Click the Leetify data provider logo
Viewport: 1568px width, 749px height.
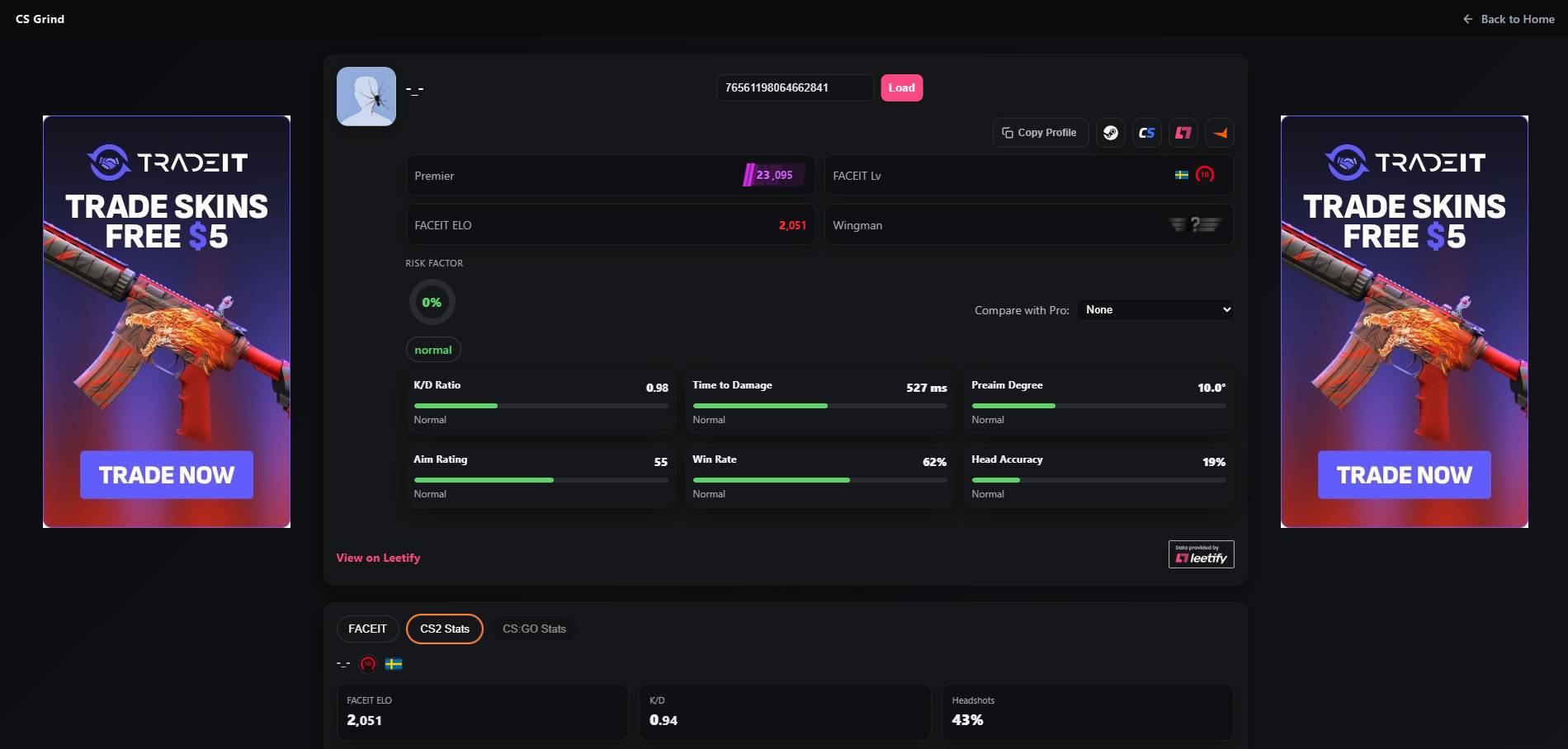[1201, 554]
